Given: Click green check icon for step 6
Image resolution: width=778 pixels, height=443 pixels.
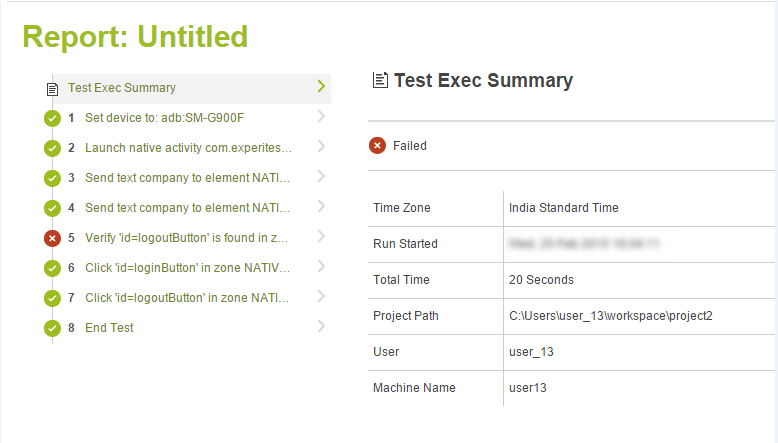Looking at the screenshot, I should click(x=53, y=268).
